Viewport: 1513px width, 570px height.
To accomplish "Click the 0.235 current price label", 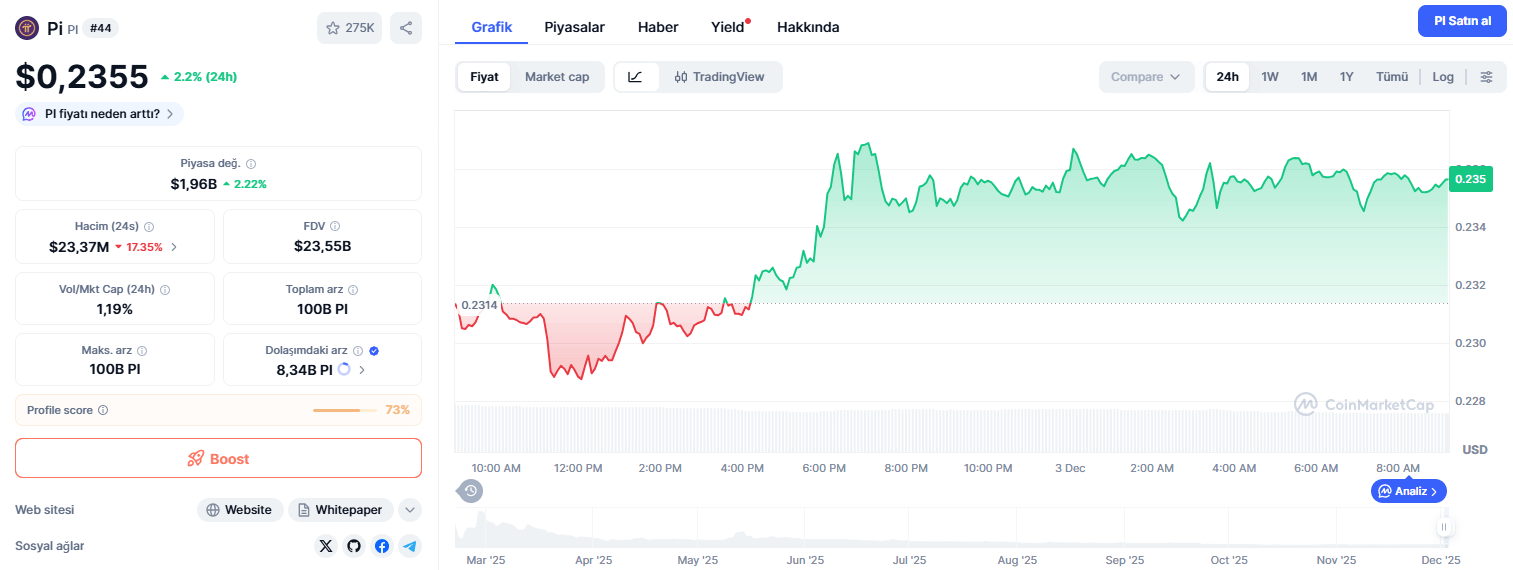I will [x=1470, y=179].
